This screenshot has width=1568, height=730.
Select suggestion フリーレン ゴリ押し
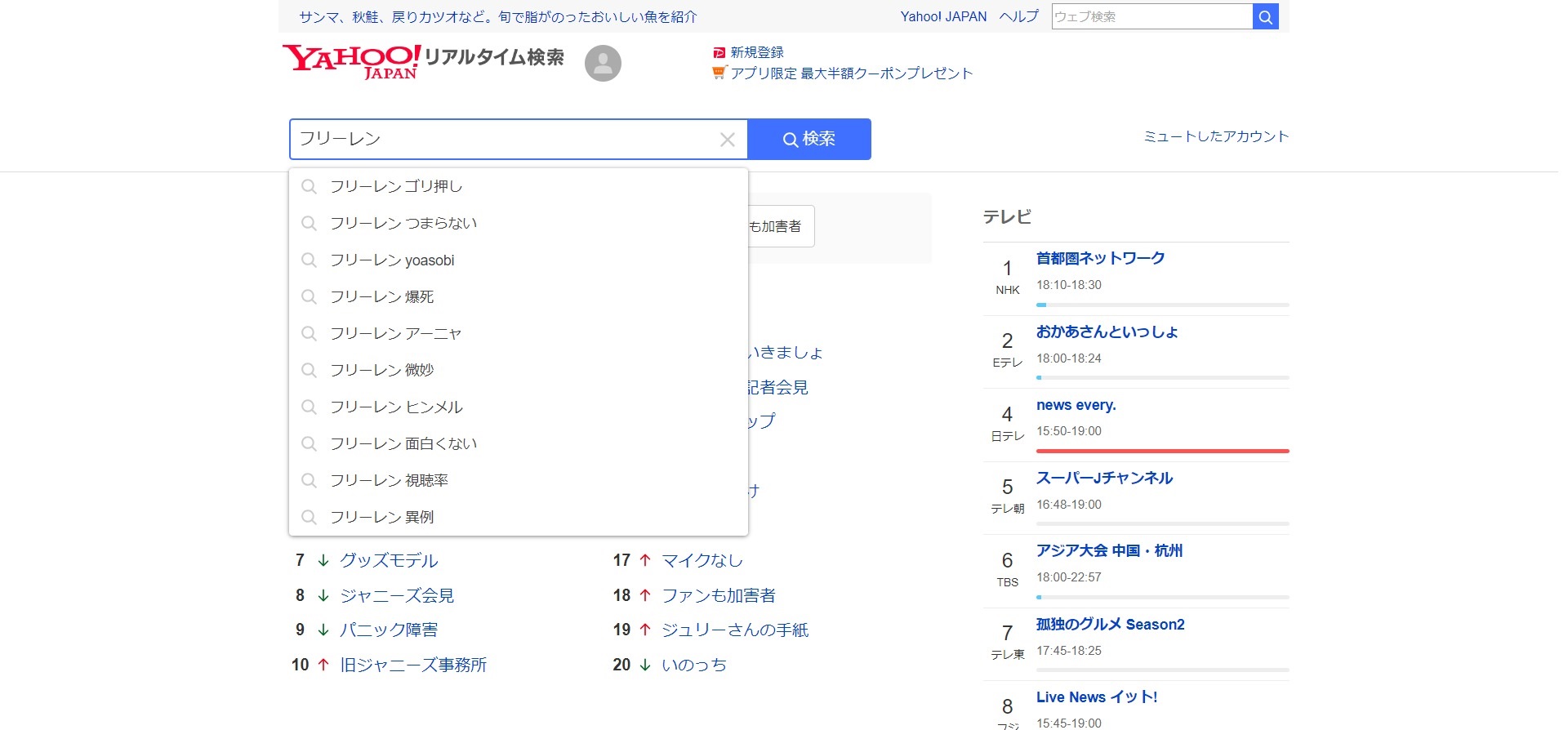(x=519, y=187)
